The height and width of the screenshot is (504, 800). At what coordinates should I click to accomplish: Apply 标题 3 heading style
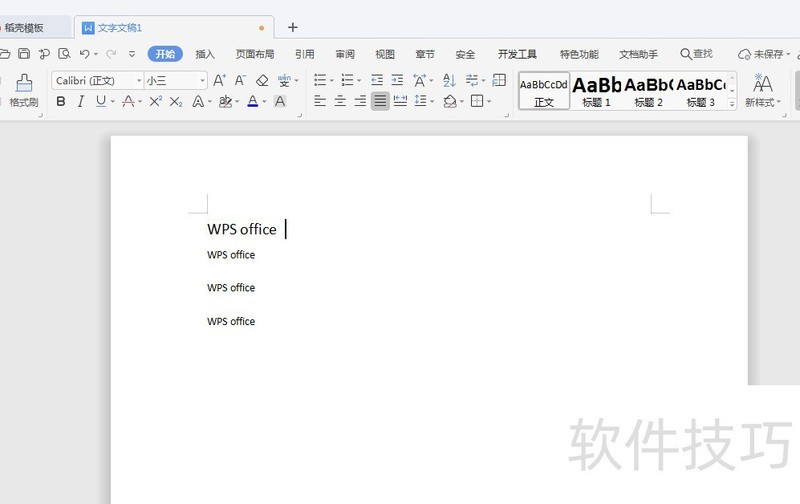pyautogui.click(x=701, y=91)
